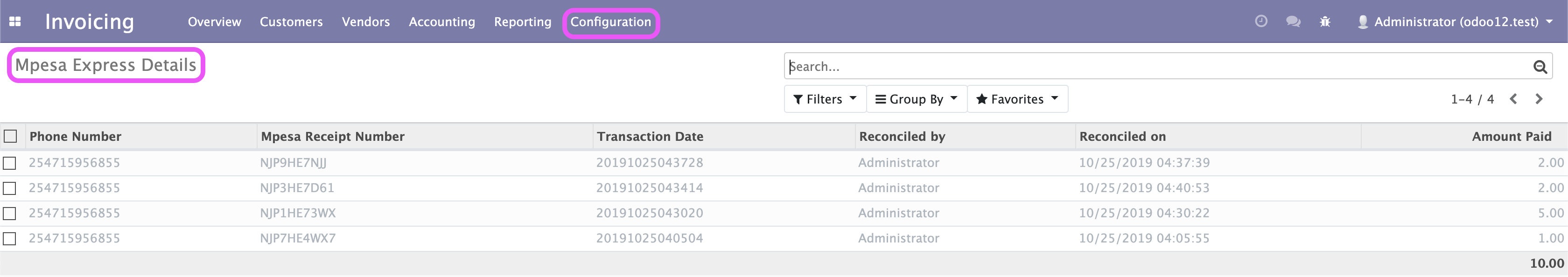
Task: Click the Administrator user avatar icon
Action: pos(1363,22)
